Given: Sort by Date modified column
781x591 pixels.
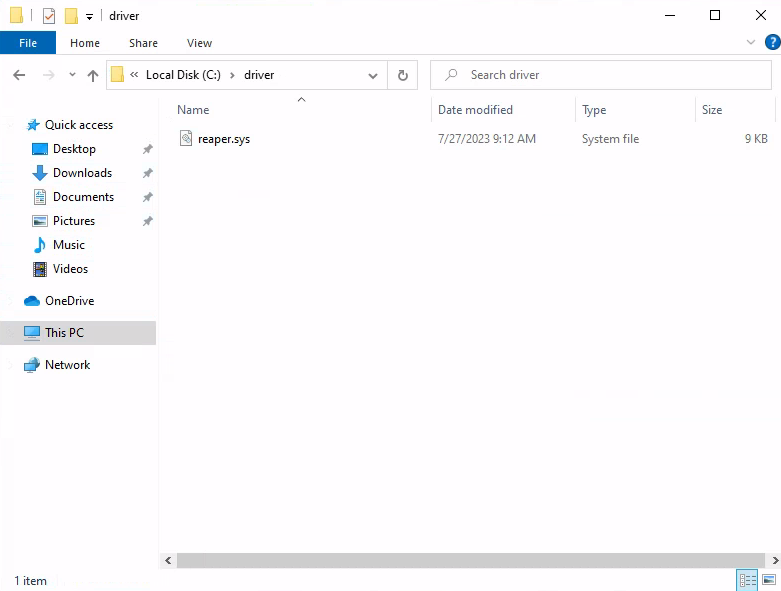Looking at the screenshot, I should click(503, 110).
